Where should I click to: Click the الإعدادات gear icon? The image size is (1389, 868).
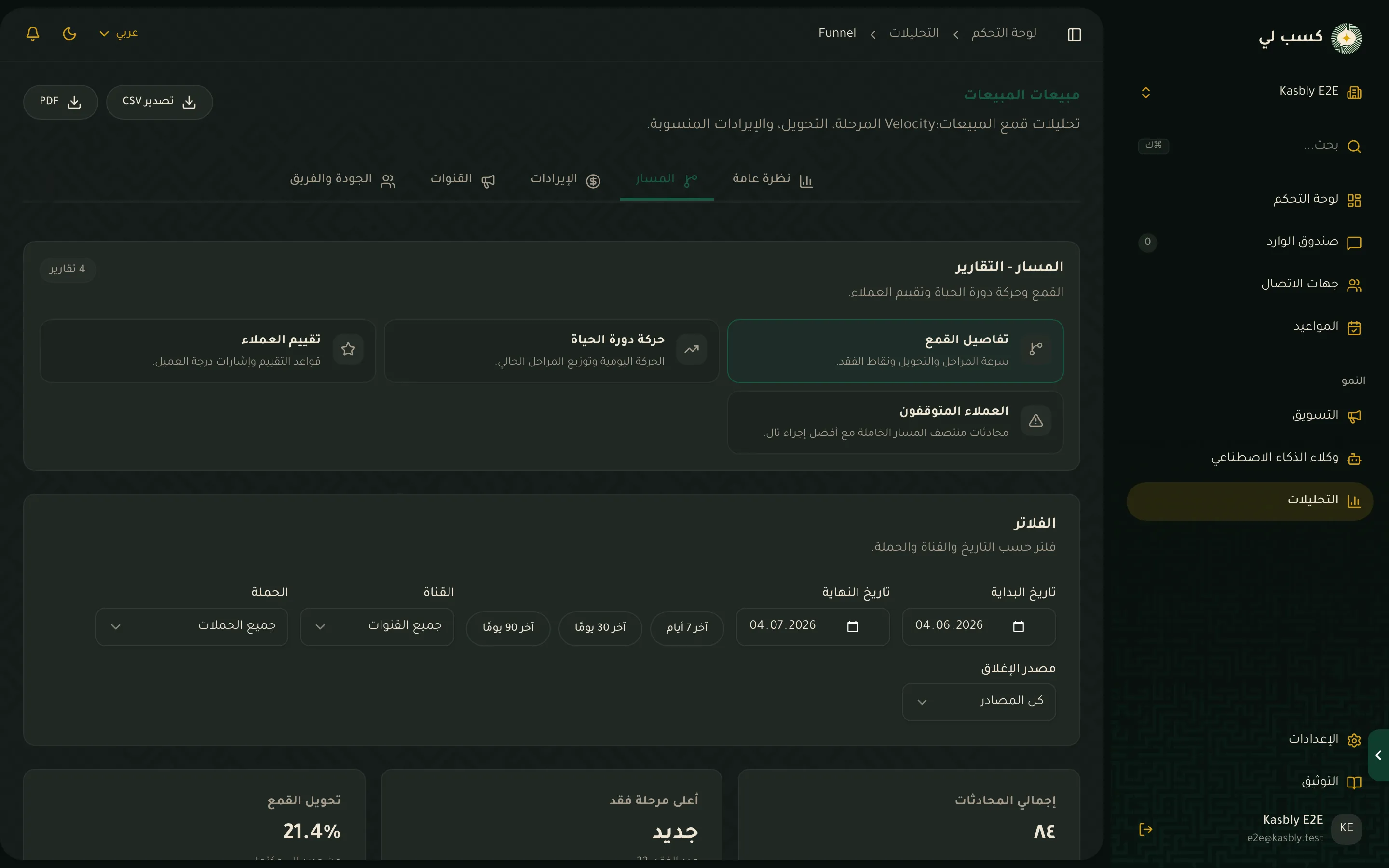click(1354, 741)
